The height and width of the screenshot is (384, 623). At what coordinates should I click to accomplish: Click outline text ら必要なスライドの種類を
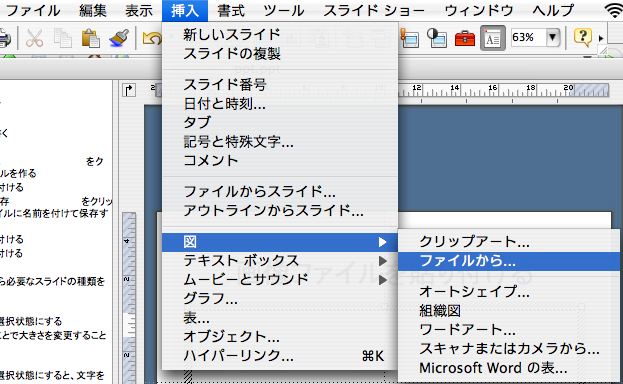tap(52, 282)
